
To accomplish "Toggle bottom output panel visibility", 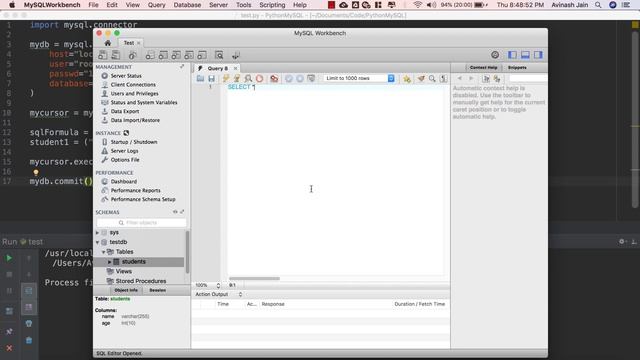I will tap(525, 55).
